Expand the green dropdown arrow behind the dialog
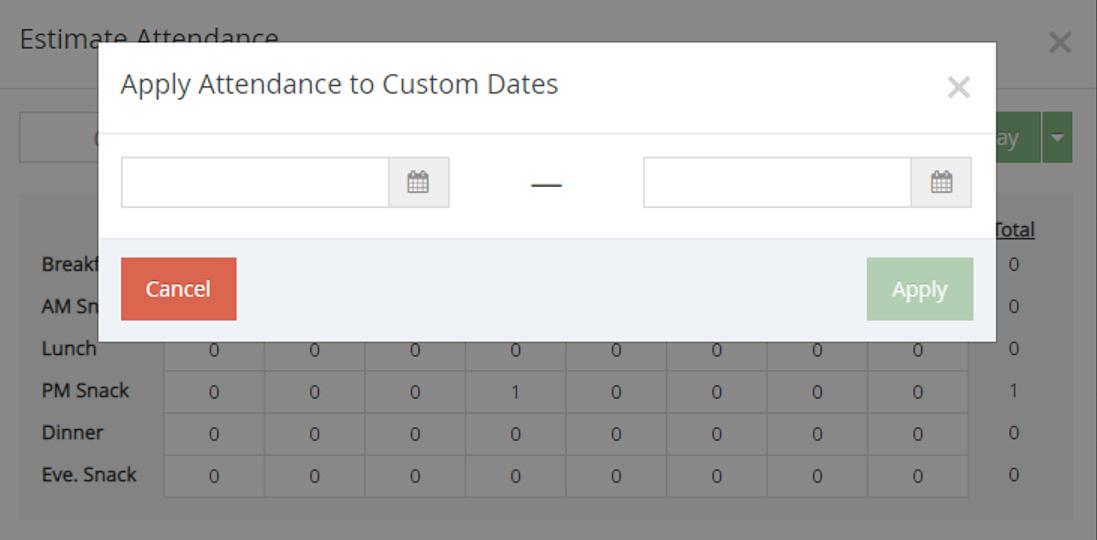This screenshot has width=1097, height=540. coord(1057,138)
